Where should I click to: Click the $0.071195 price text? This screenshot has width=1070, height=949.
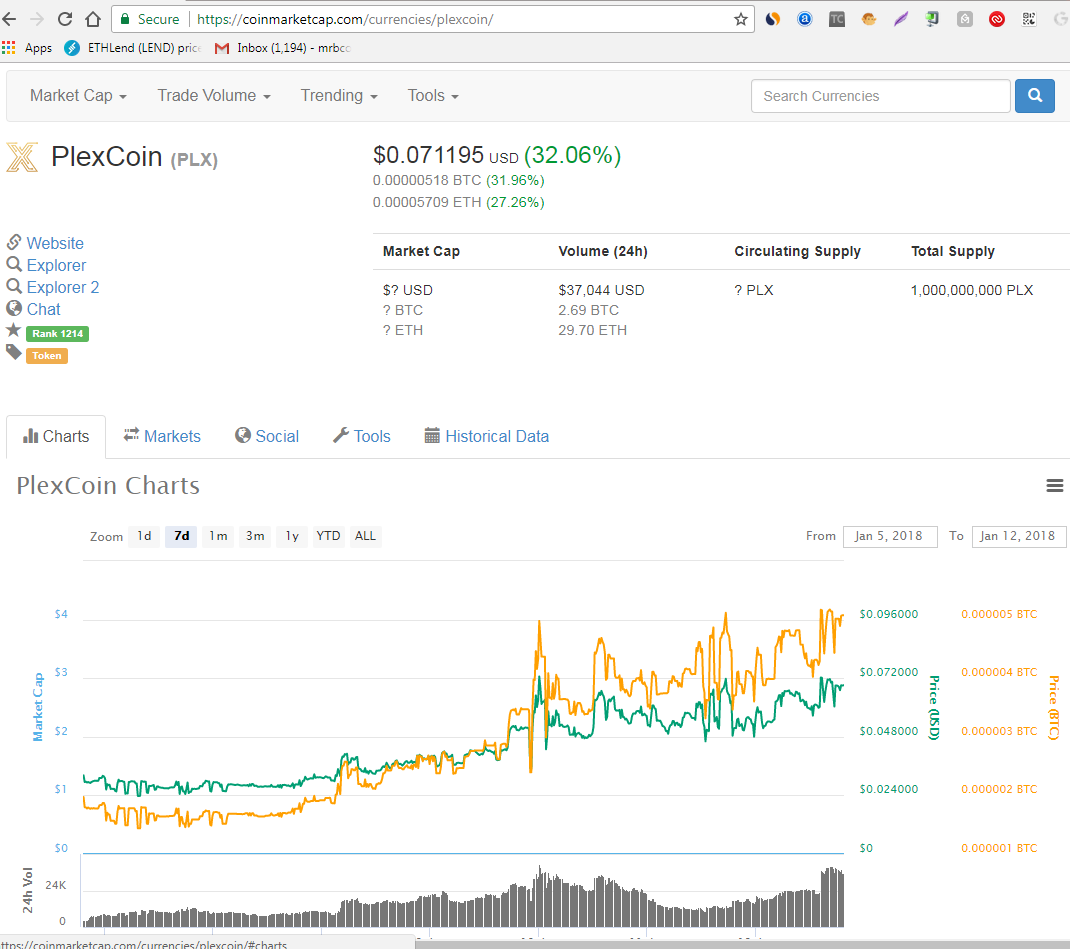tap(428, 155)
